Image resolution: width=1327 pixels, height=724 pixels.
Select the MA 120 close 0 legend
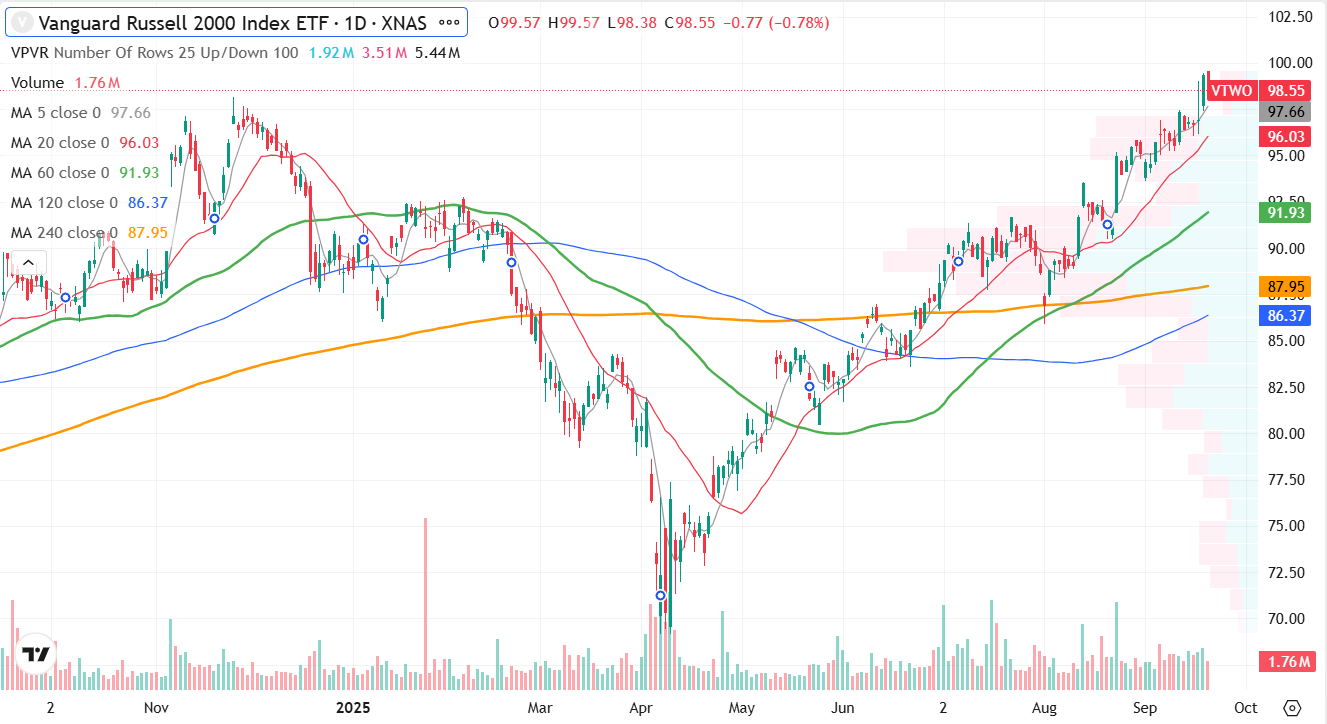coord(64,202)
